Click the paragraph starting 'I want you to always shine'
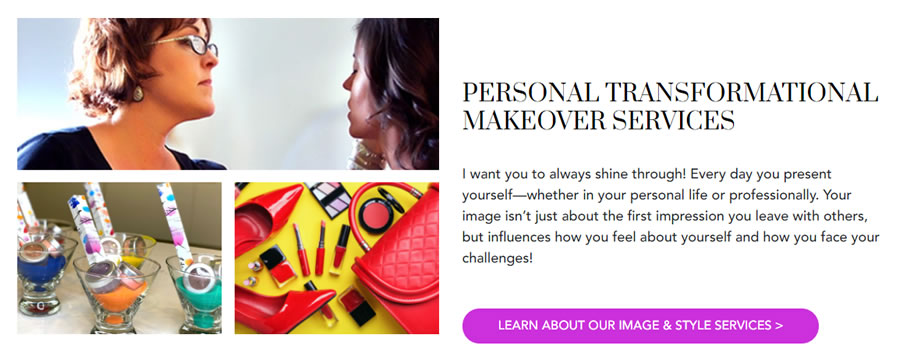Image resolution: width=900 pixels, height=360 pixels. [x=671, y=216]
